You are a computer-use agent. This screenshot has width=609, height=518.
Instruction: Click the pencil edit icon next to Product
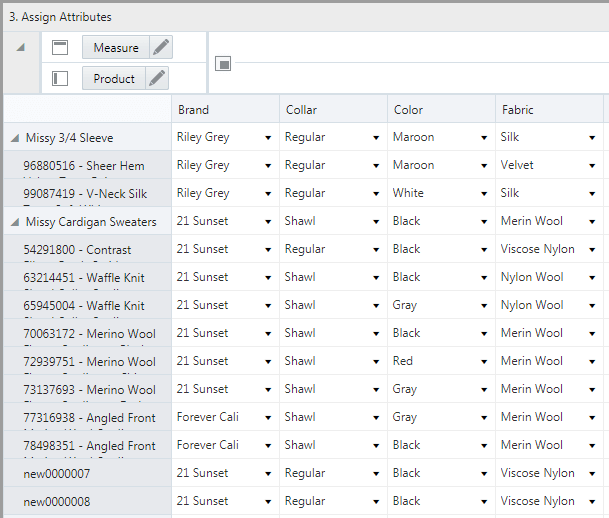tap(157, 78)
